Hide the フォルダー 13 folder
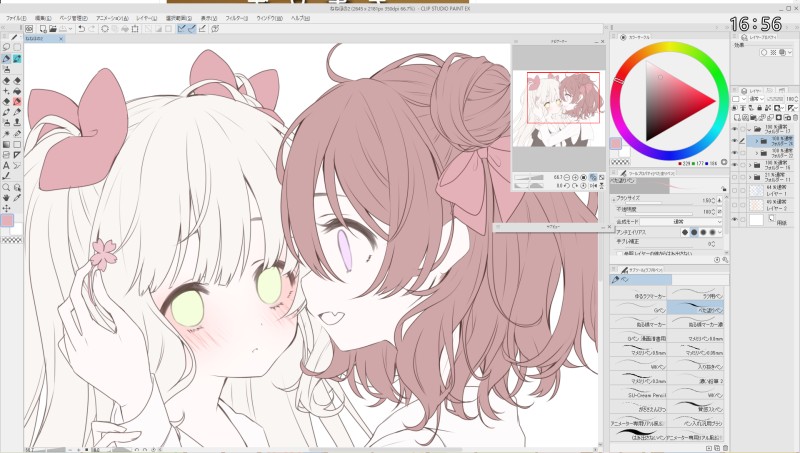Viewport: 800px width, 453px height. [x=735, y=130]
